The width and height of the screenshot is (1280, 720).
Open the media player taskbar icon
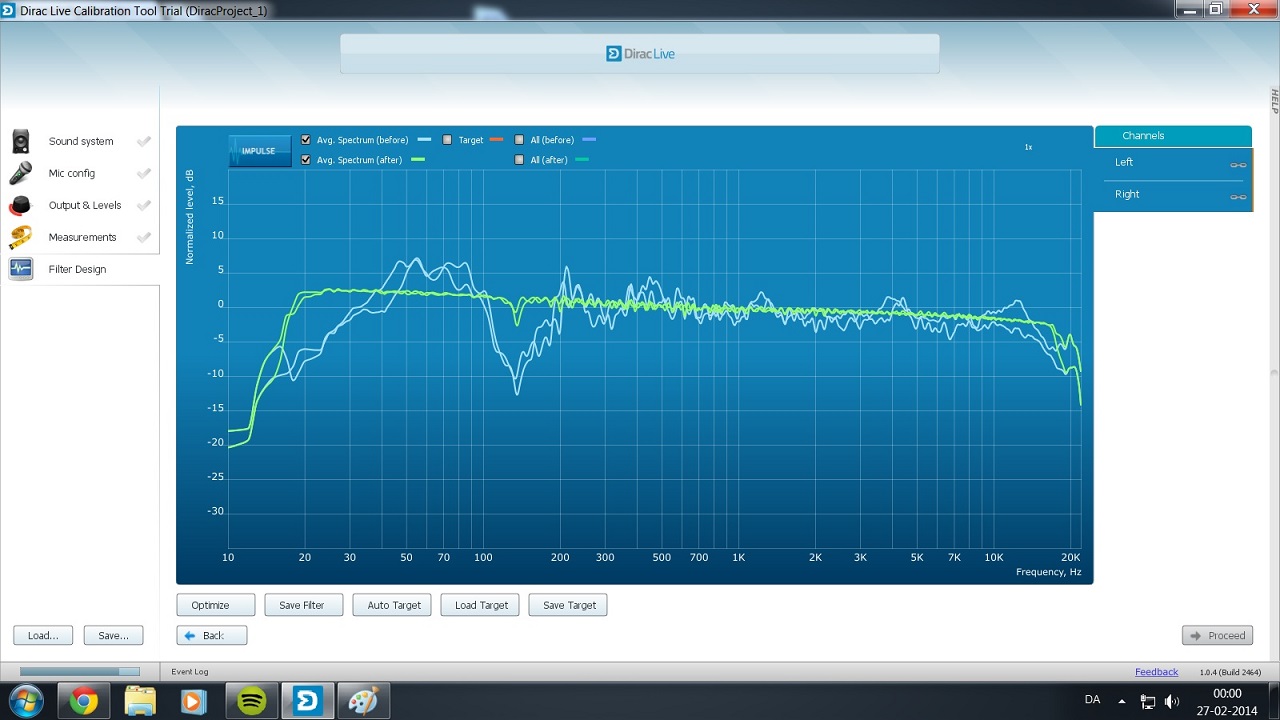coord(194,702)
